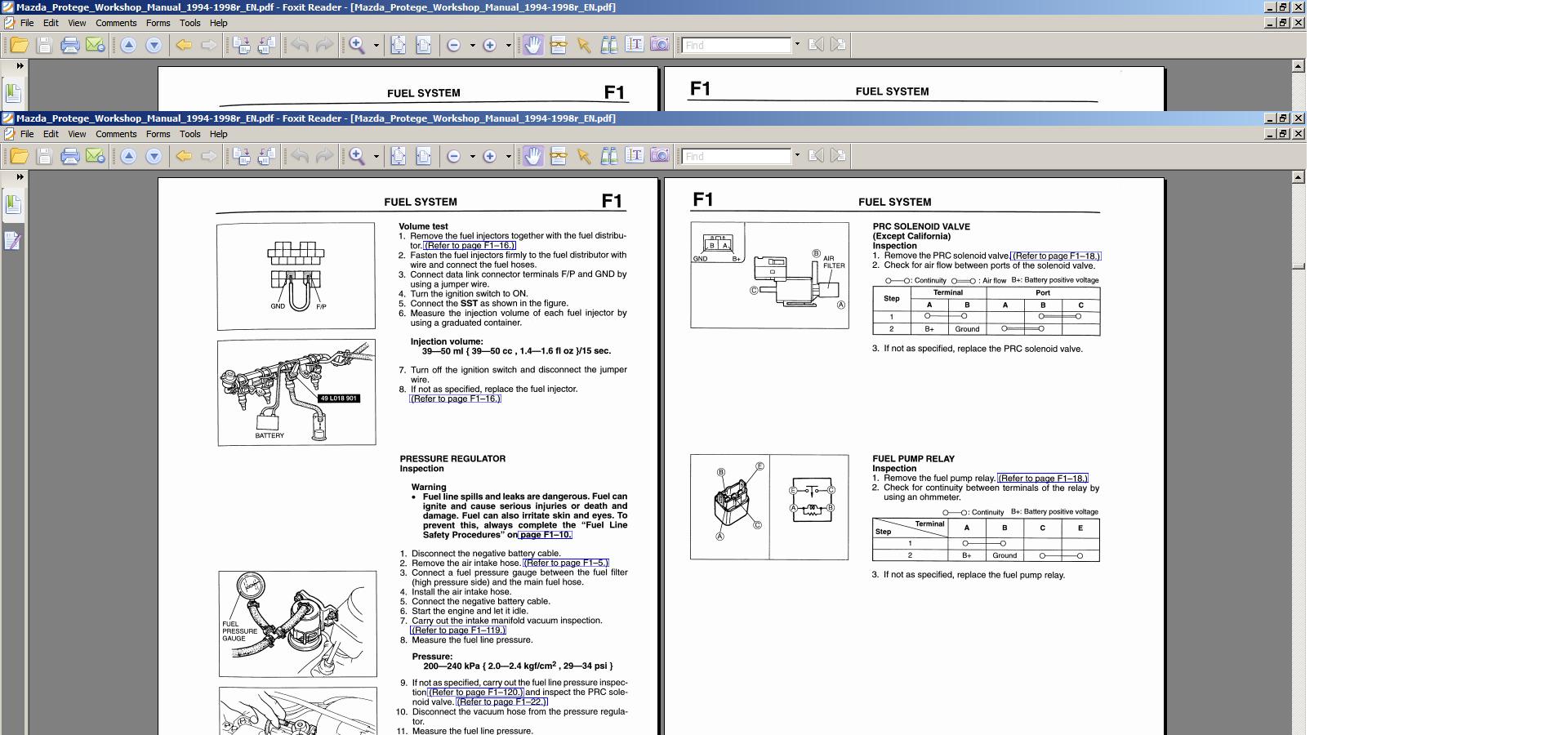
Task: Select Snapshot camera tool in lower window toolbar
Action: [660, 156]
